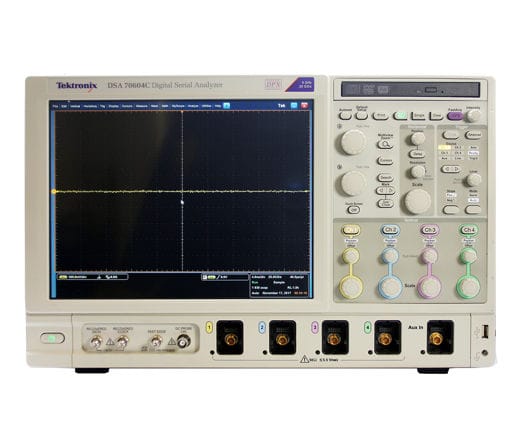Click the large horizontal Scale knob
This screenshot has width=521, height=445.
(417, 201)
